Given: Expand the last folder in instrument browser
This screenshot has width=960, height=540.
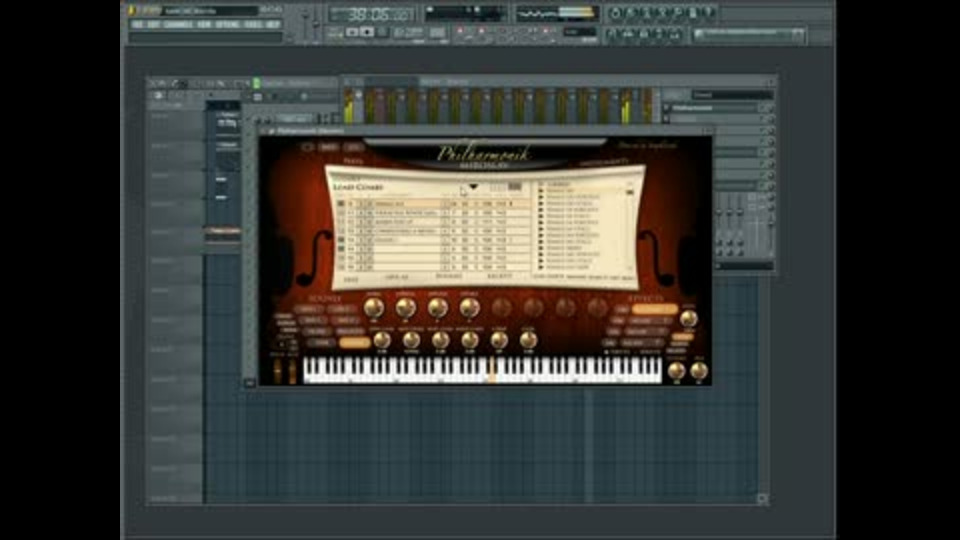Looking at the screenshot, I should pyautogui.click(x=541, y=267).
